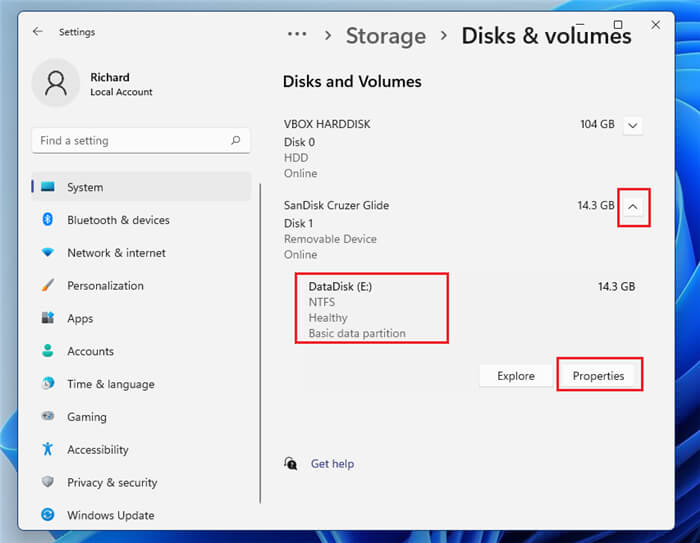Collapse the SanDisk Cruzer Glide entry
The width and height of the screenshot is (700, 543).
coord(633,207)
